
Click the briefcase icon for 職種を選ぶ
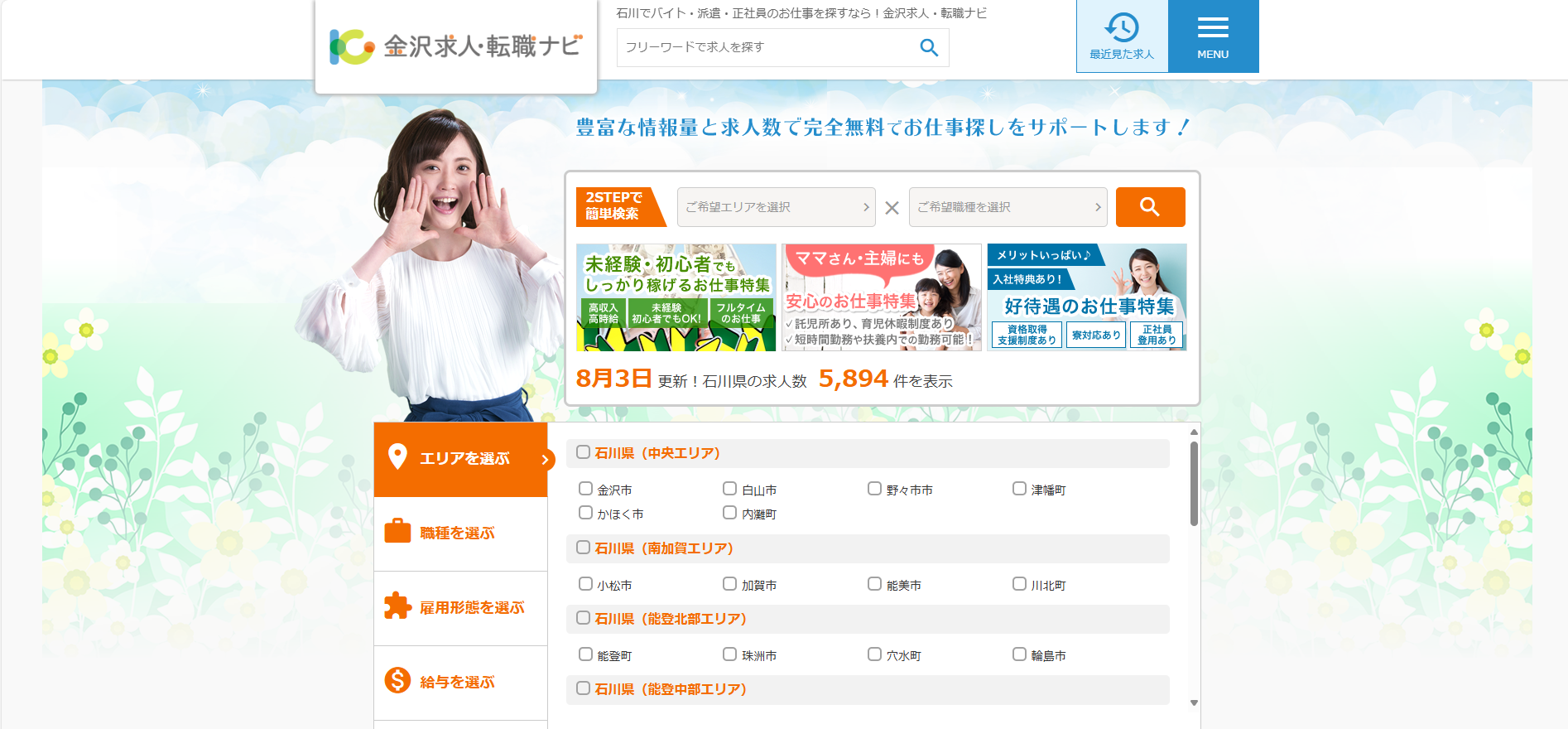tap(397, 531)
